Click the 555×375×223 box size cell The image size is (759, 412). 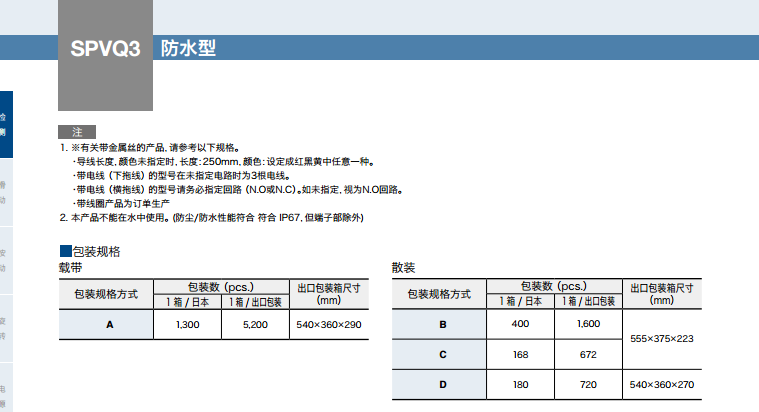[x=662, y=339]
